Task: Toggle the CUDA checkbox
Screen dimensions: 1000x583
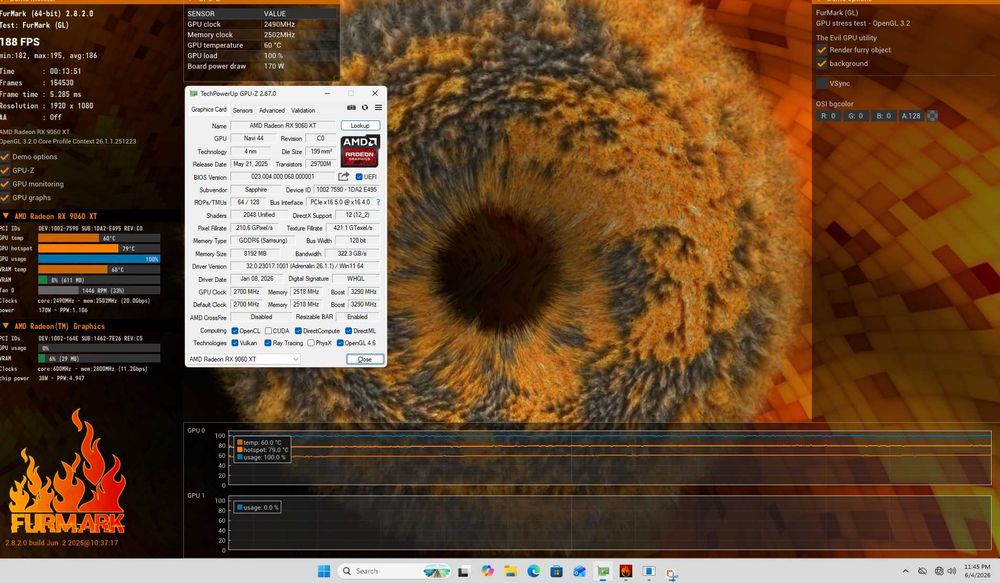Action: click(268, 330)
